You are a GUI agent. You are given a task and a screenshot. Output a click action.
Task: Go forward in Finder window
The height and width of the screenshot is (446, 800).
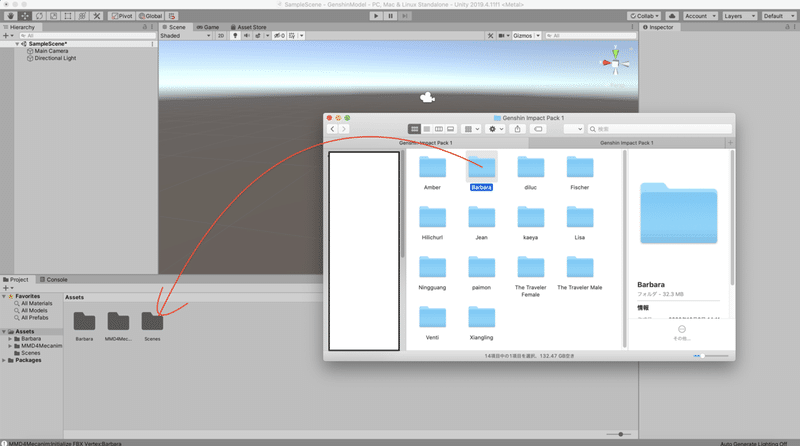click(344, 129)
